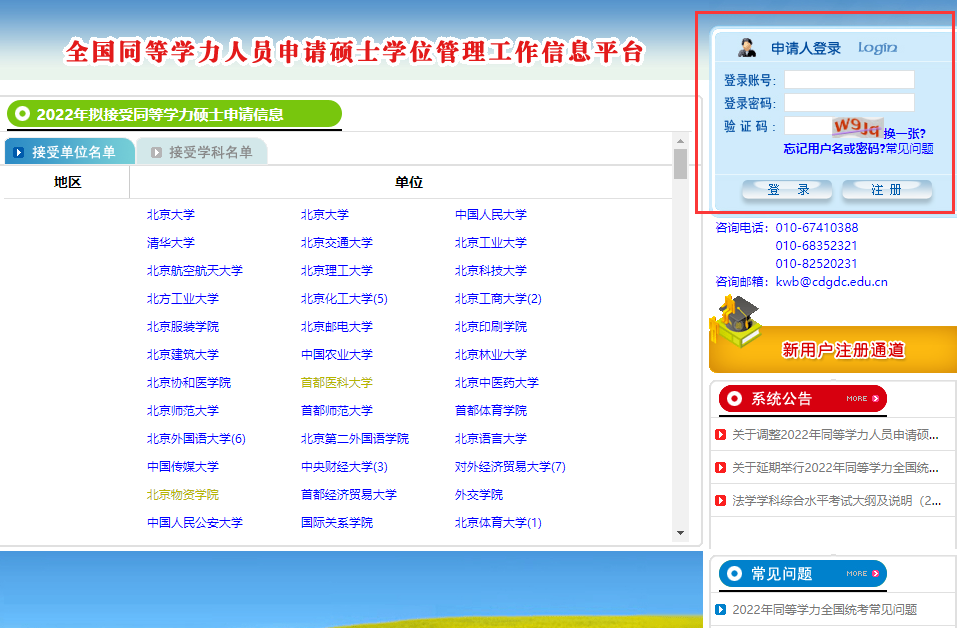
Task: Open 中国人民大学 link
Action: pos(491,214)
